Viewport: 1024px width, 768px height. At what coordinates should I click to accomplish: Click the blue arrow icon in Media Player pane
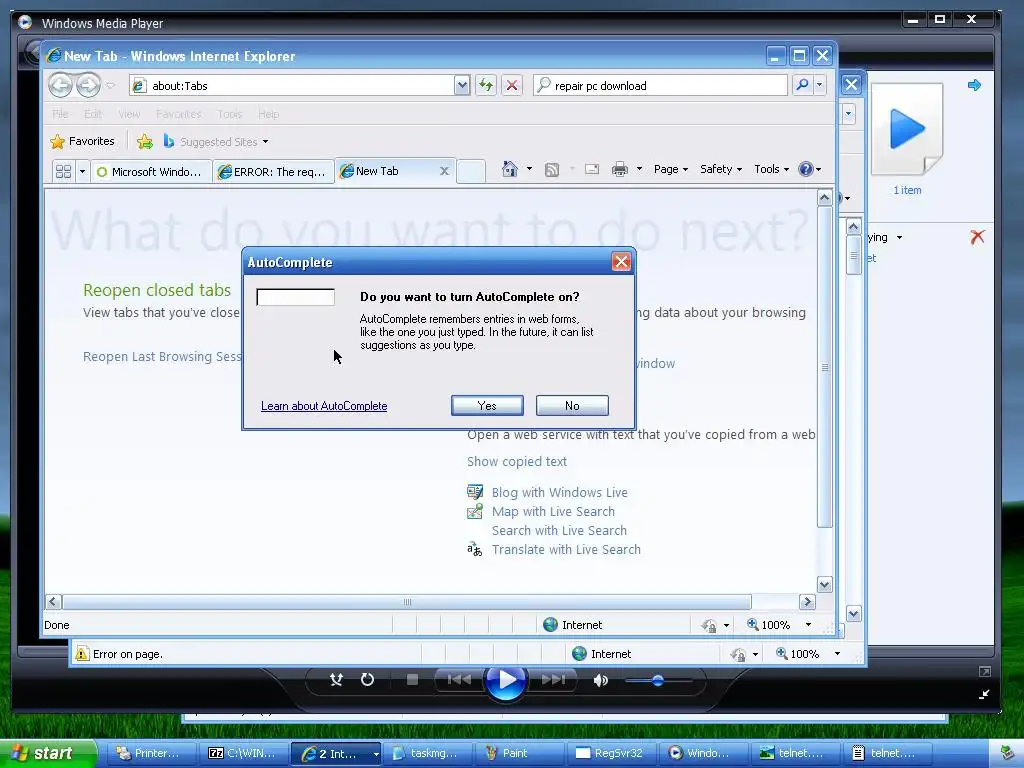974,85
